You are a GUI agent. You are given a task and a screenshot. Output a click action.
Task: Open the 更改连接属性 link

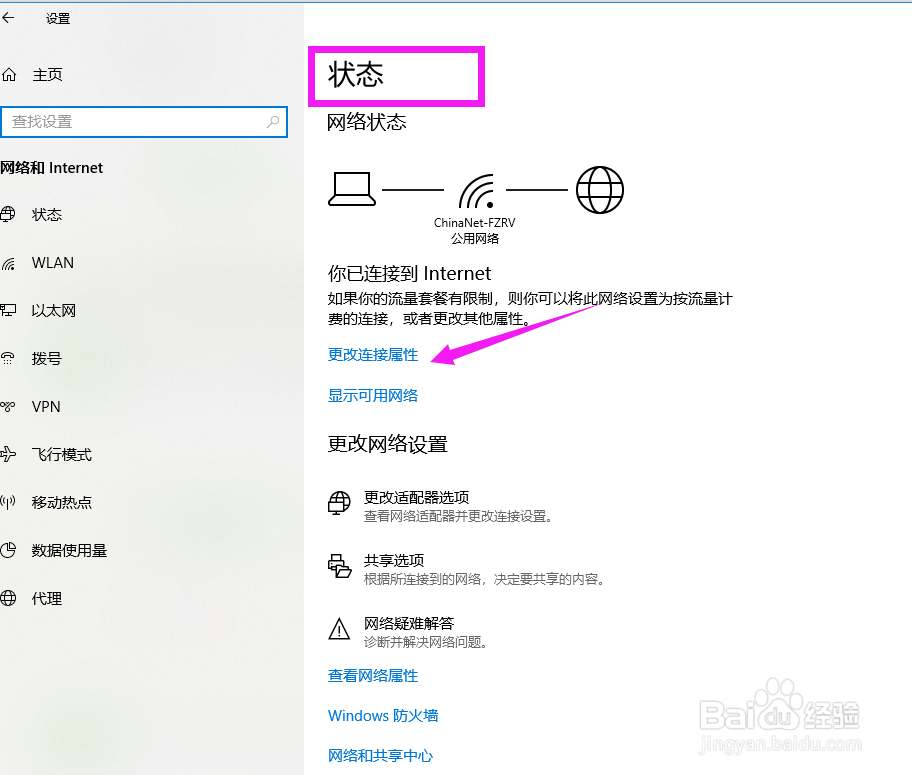(372, 354)
